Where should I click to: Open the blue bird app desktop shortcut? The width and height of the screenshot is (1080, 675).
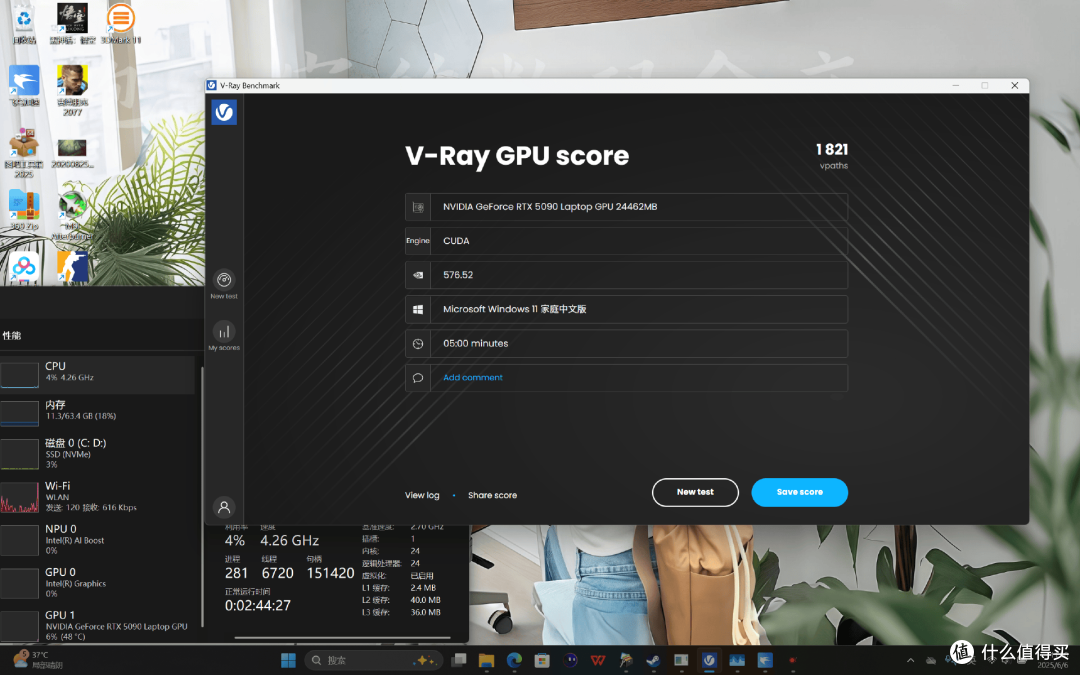click(x=24, y=86)
